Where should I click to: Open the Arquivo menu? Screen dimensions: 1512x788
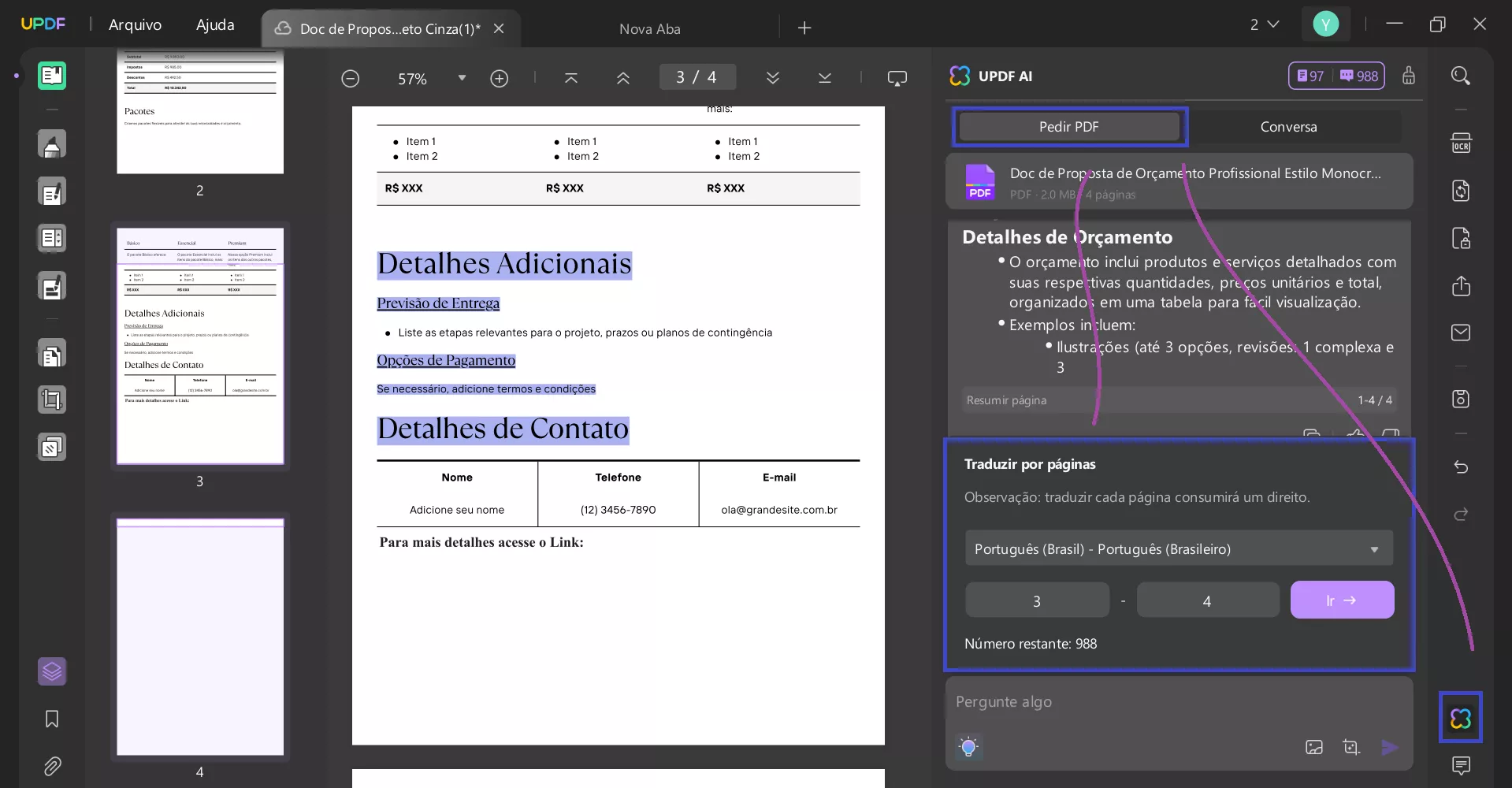pos(134,24)
